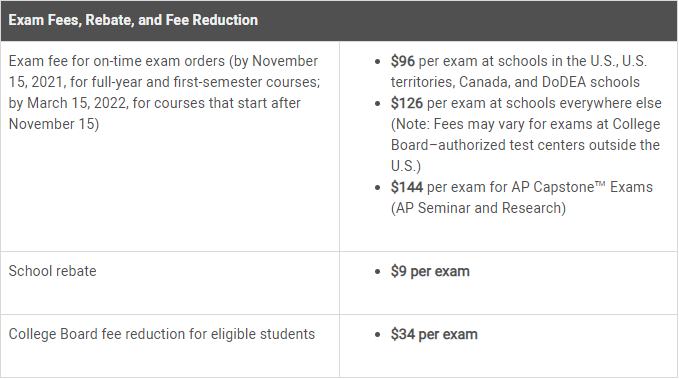679x379 pixels.
Task: Click the AP Seminar and Research parenthetical
Action: coord(479,208)
